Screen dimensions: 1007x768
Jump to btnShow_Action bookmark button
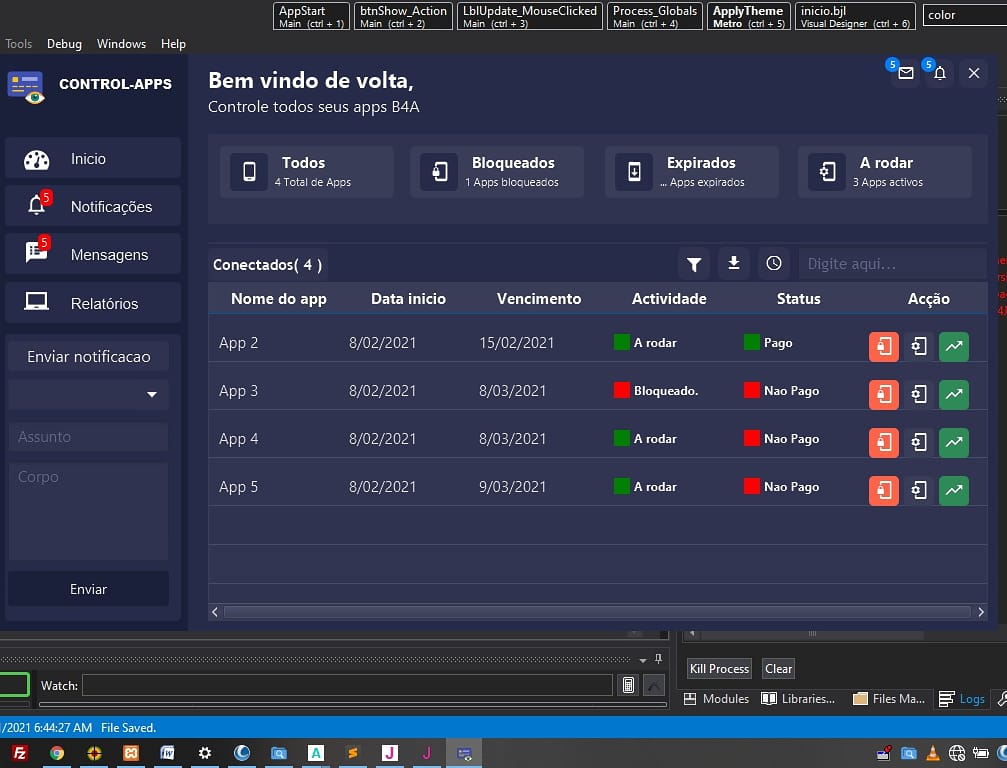(403, 17)
